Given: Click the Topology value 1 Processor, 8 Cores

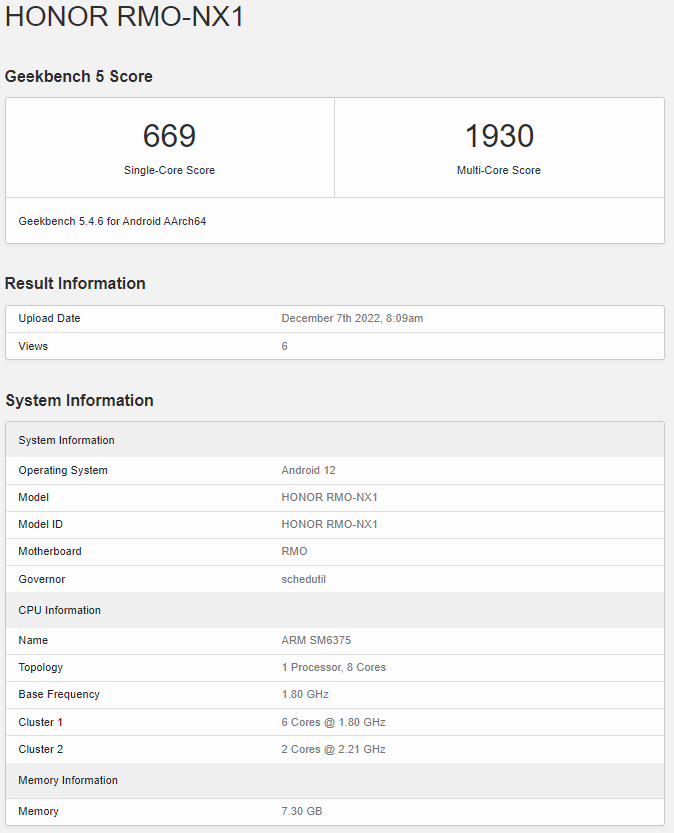Looking at the screenshot, I should (x=333, y=667).
